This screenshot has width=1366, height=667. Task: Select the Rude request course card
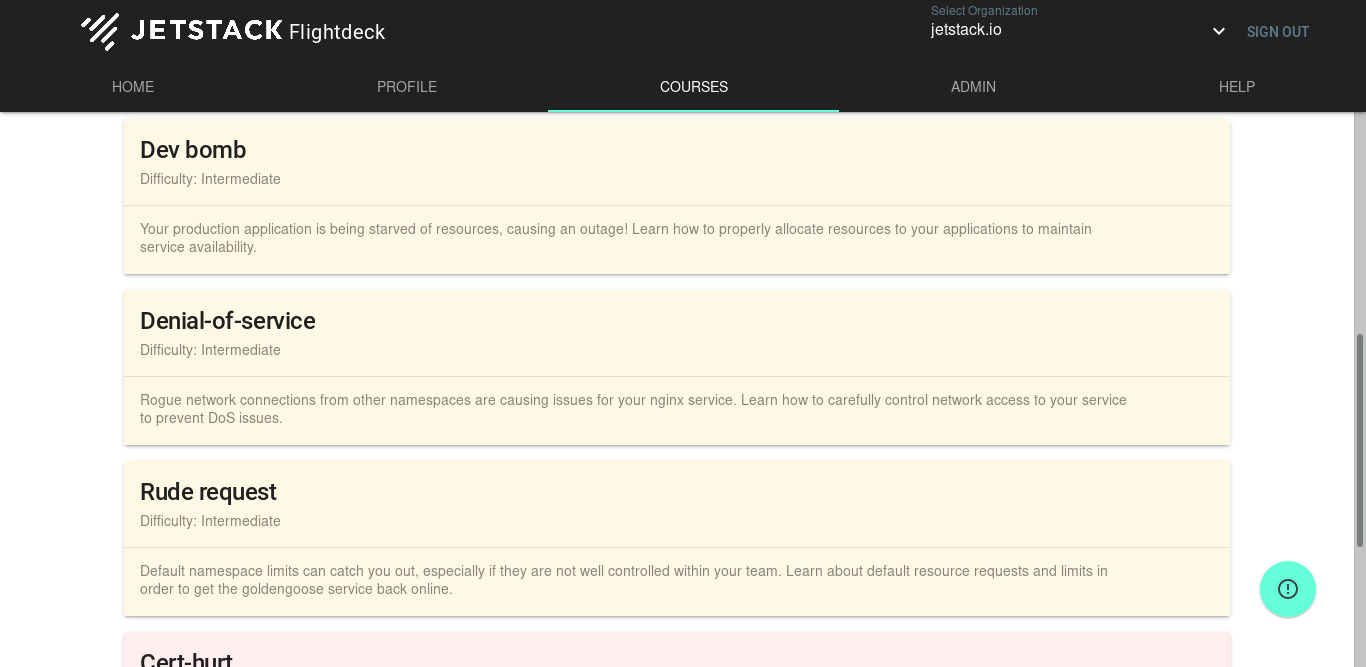coord(677,538)
